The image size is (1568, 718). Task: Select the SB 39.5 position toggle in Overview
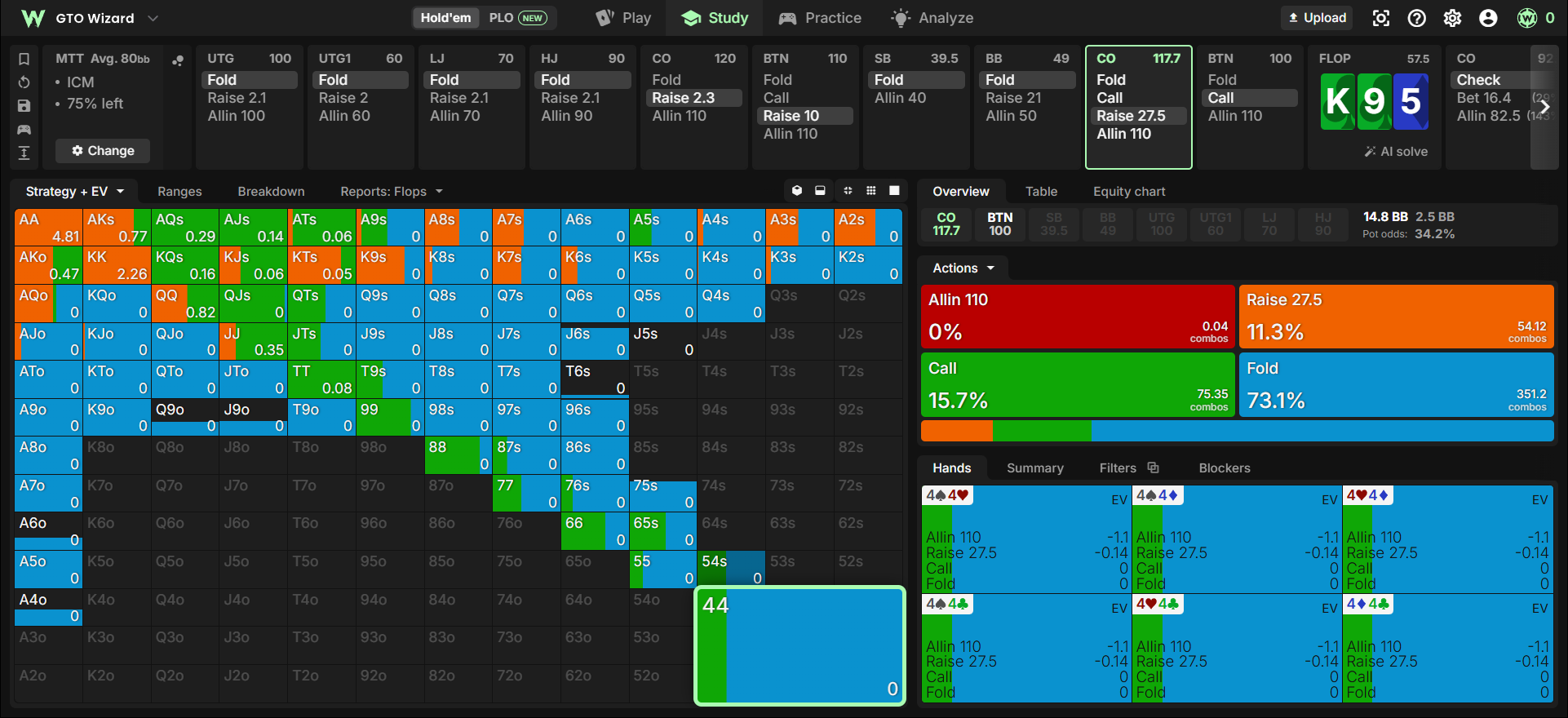coord(1054,224)
